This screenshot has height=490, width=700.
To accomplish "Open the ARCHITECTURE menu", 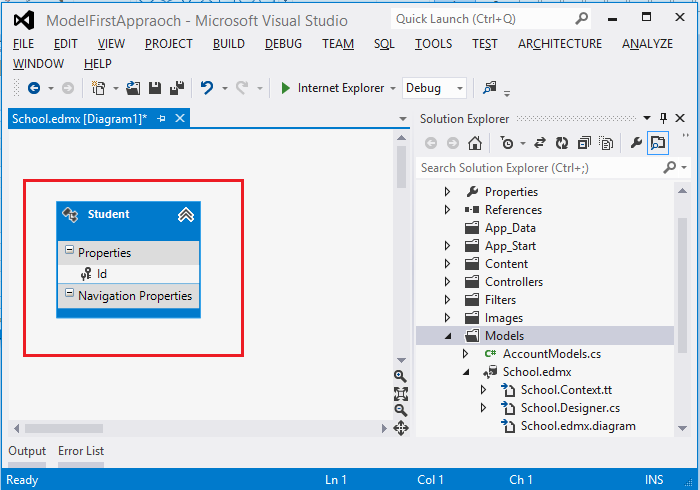I will (560, 44).
